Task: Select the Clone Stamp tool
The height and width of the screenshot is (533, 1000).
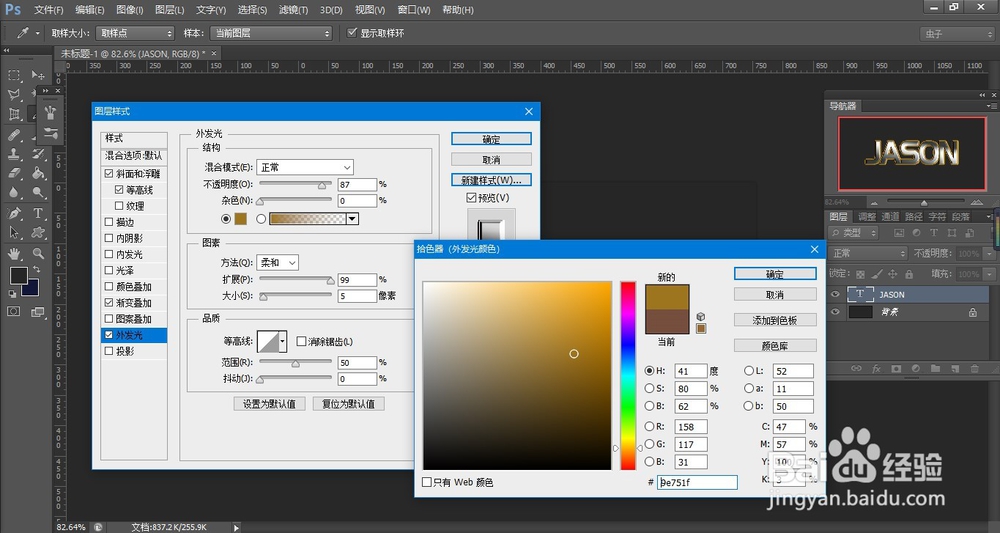Action: pos(14,154)
